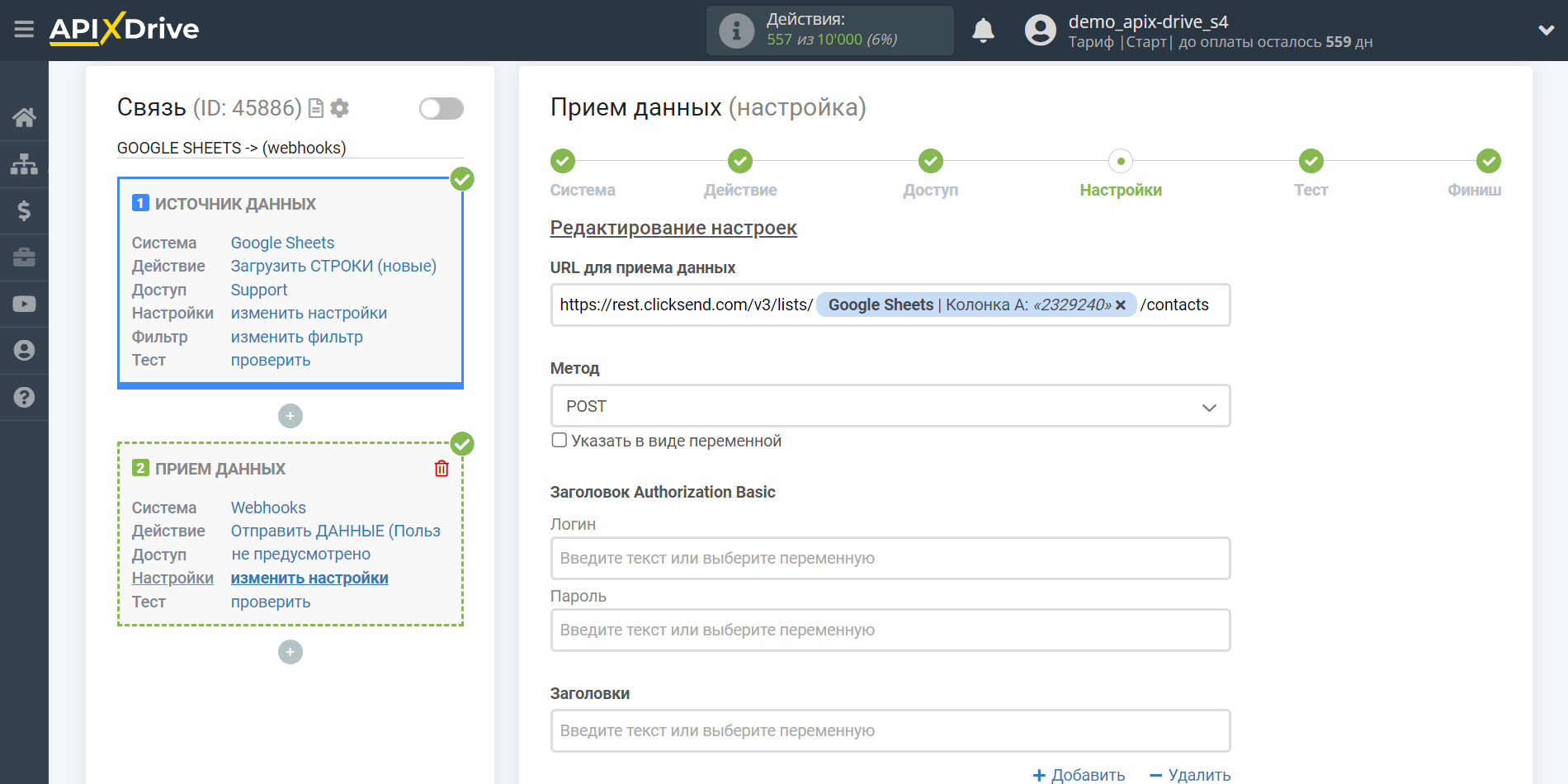Go to the Тест step
1568x784 pixels.
[x=1311, y=161]
